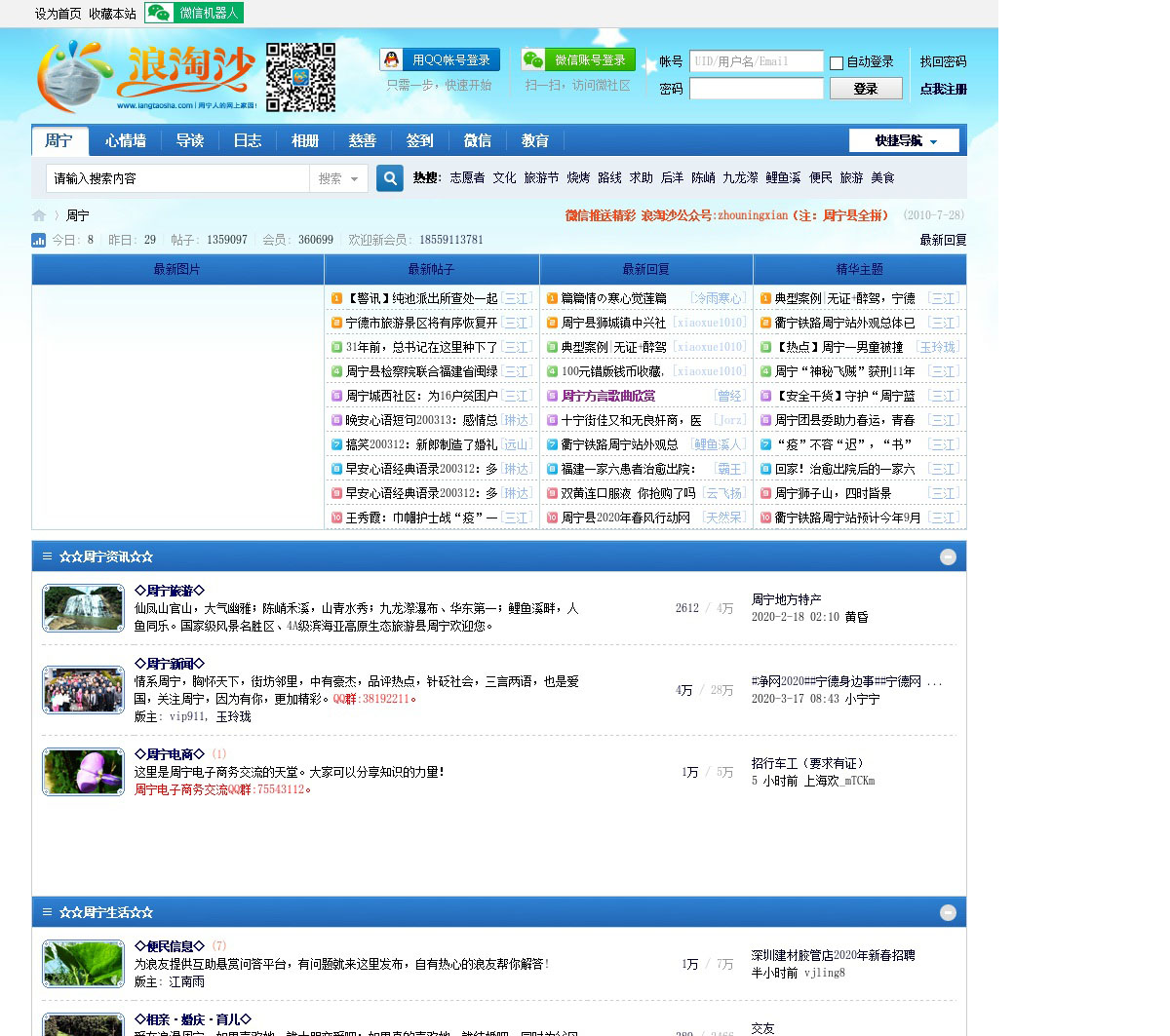This screenshot has height=1036, width=1170.
Task: Click the site QR code image
Action: click(300, 77)
